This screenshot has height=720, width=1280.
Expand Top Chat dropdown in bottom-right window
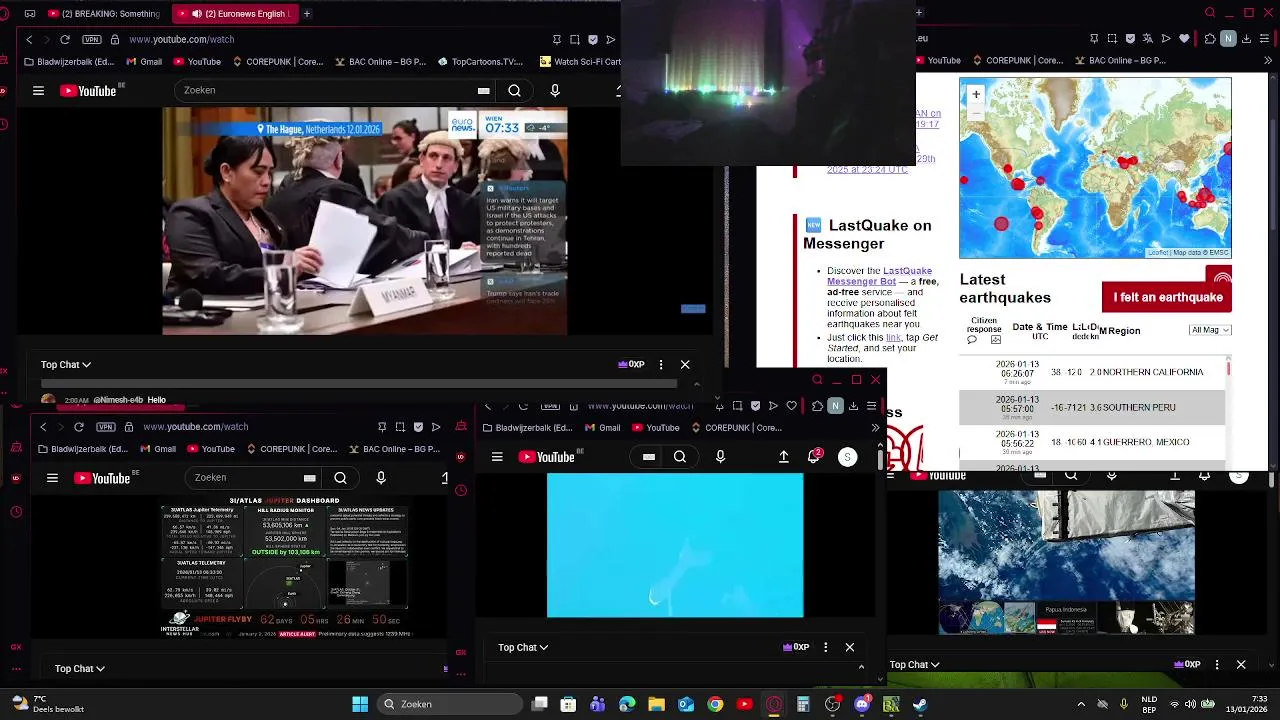(x=915, y=665)
